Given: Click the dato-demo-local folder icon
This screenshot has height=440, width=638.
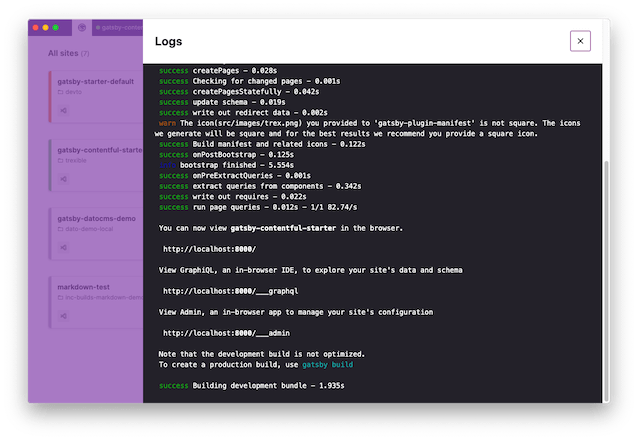Looking at the screenshot, I should 60,229.
